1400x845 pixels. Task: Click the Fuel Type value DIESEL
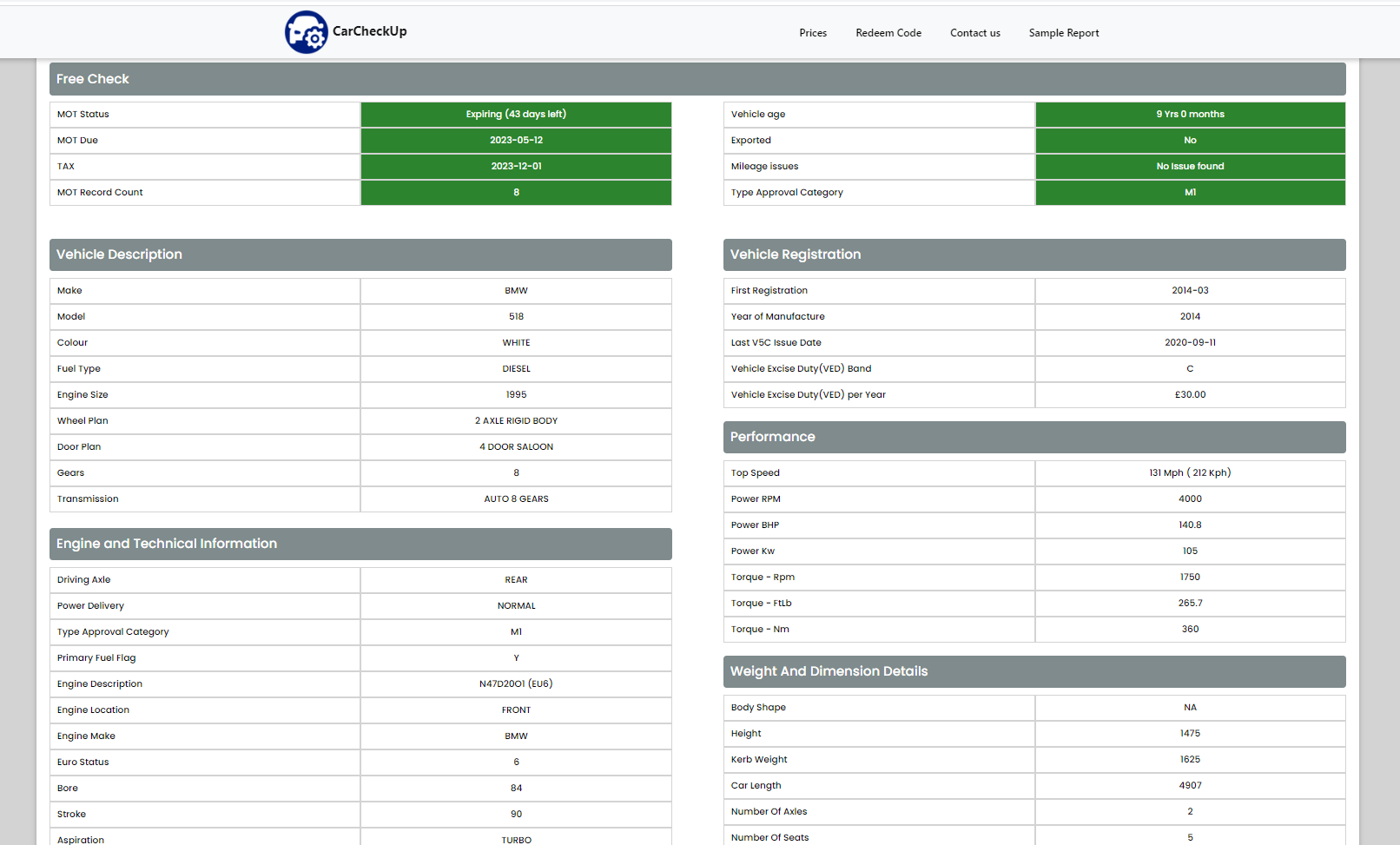pos(516,369)
